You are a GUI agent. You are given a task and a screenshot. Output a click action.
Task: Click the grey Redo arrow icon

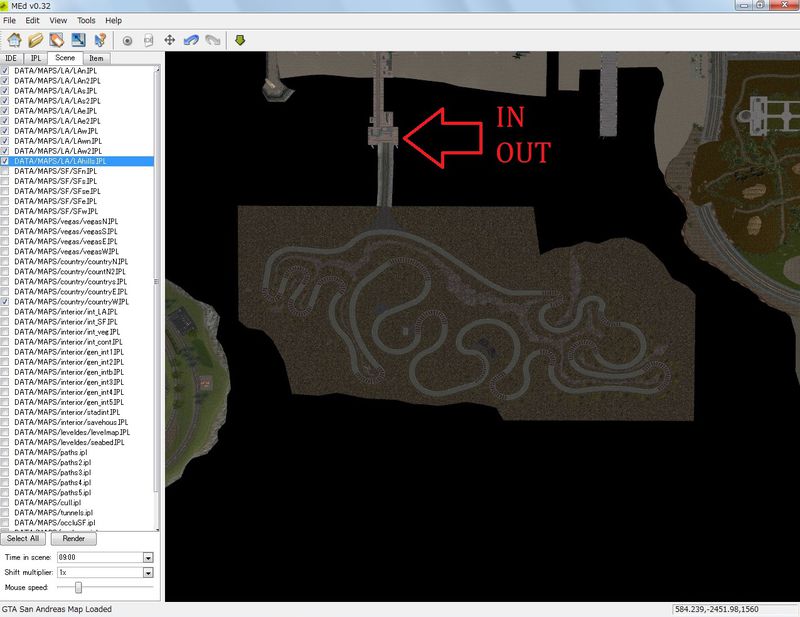click(213, 40)
